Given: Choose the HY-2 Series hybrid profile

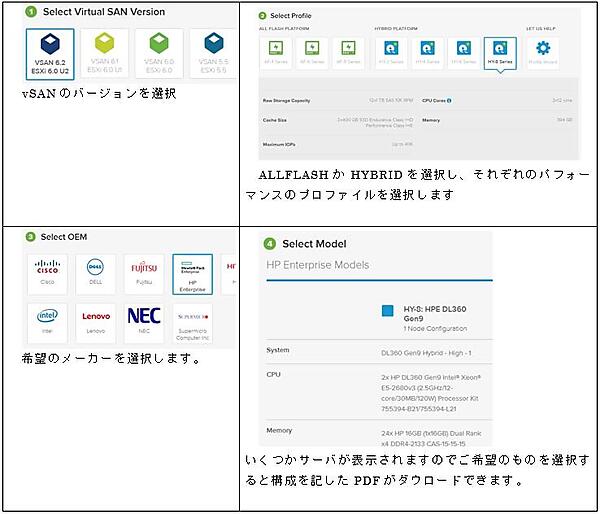Looking at the screenshot, I should tap(391, 53).
